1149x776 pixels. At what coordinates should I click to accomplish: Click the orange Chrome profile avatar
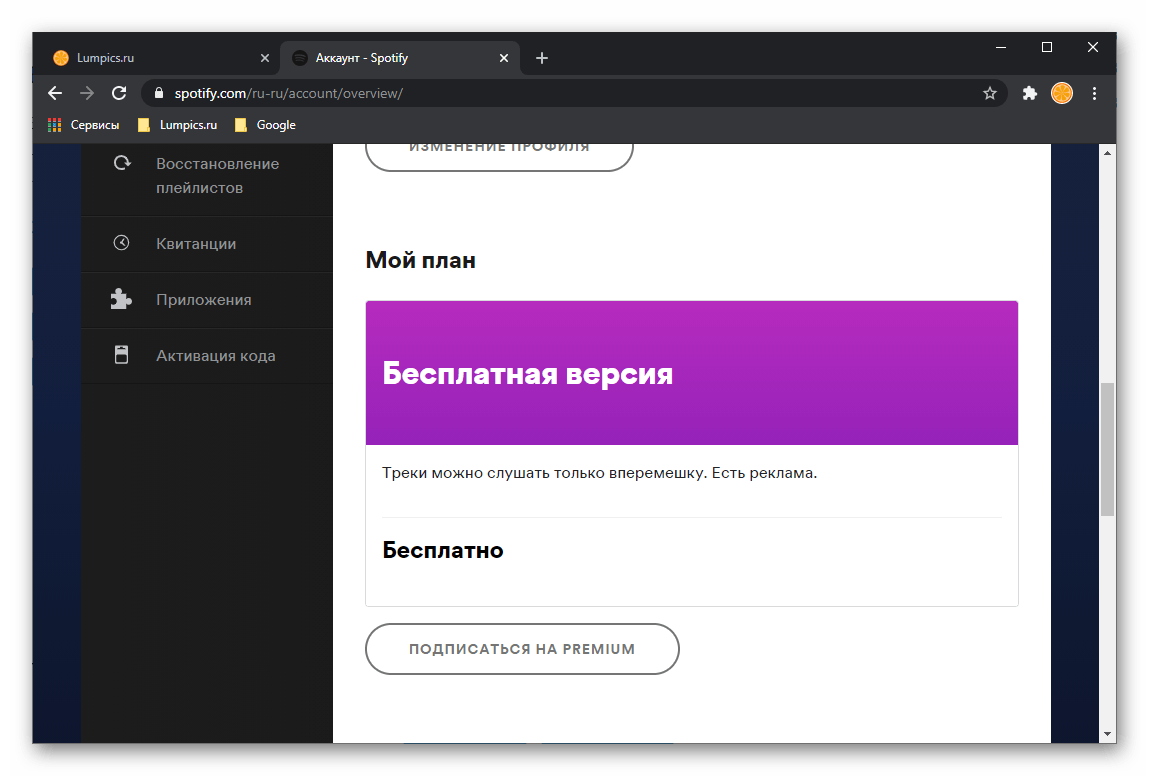coord(1062,93)
